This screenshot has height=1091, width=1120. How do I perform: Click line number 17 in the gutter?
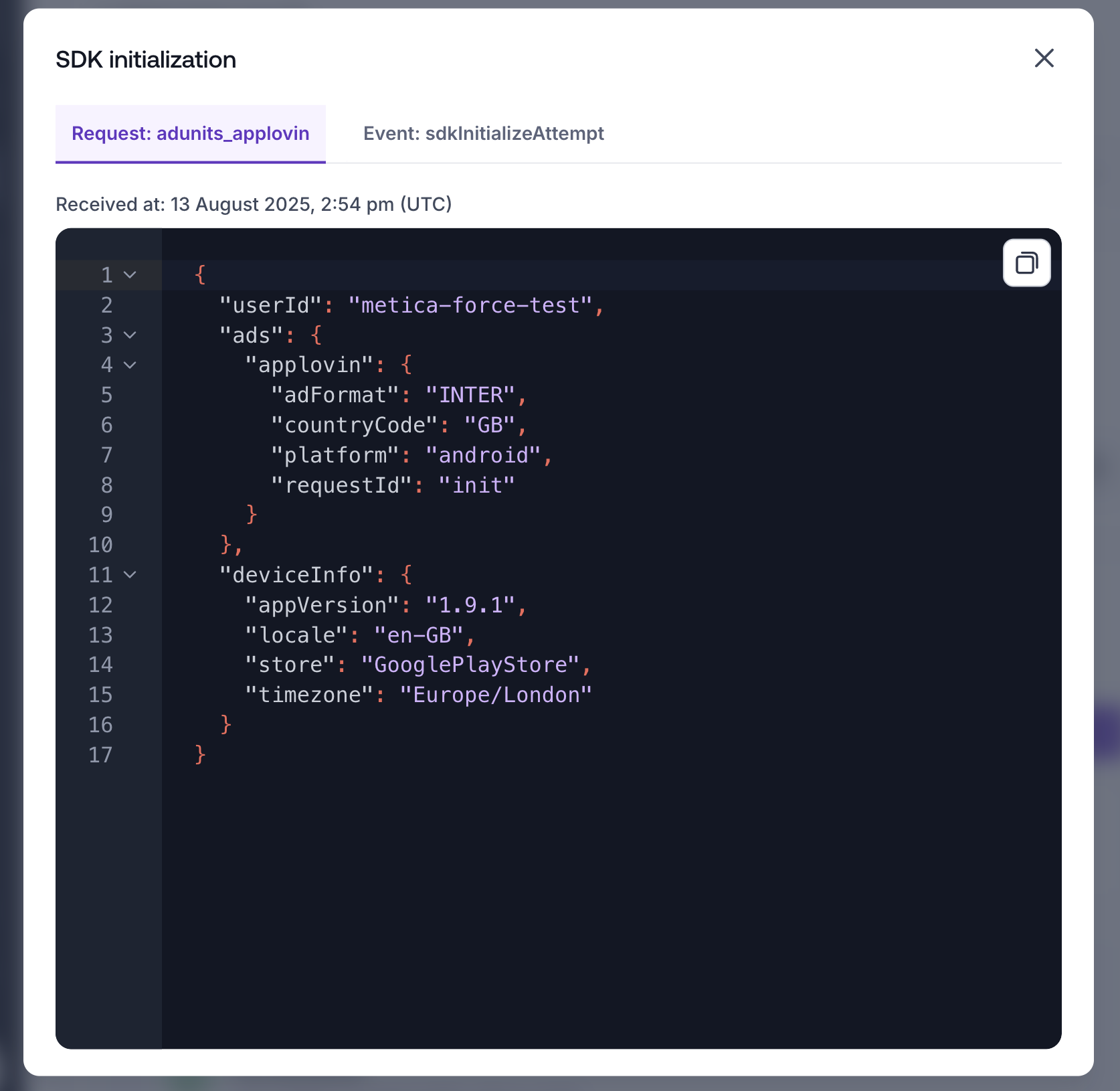pos(100,755)
